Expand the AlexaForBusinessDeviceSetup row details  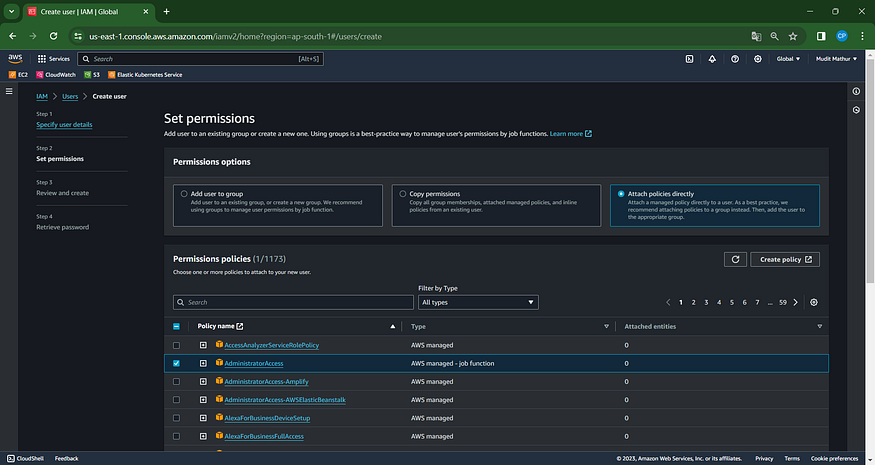203,418
